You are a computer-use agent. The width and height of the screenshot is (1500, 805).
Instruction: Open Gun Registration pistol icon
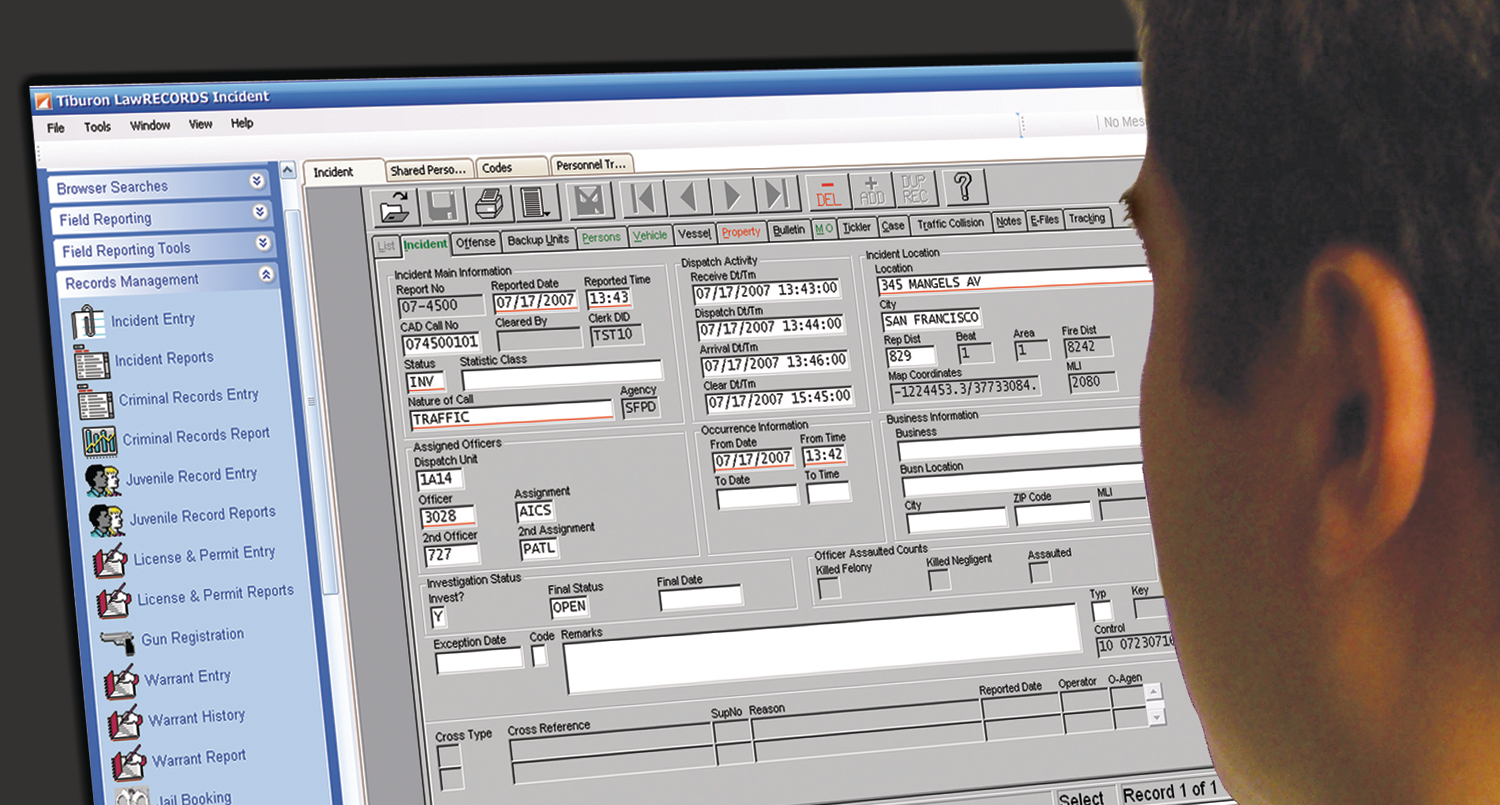(x=118, y=640)
